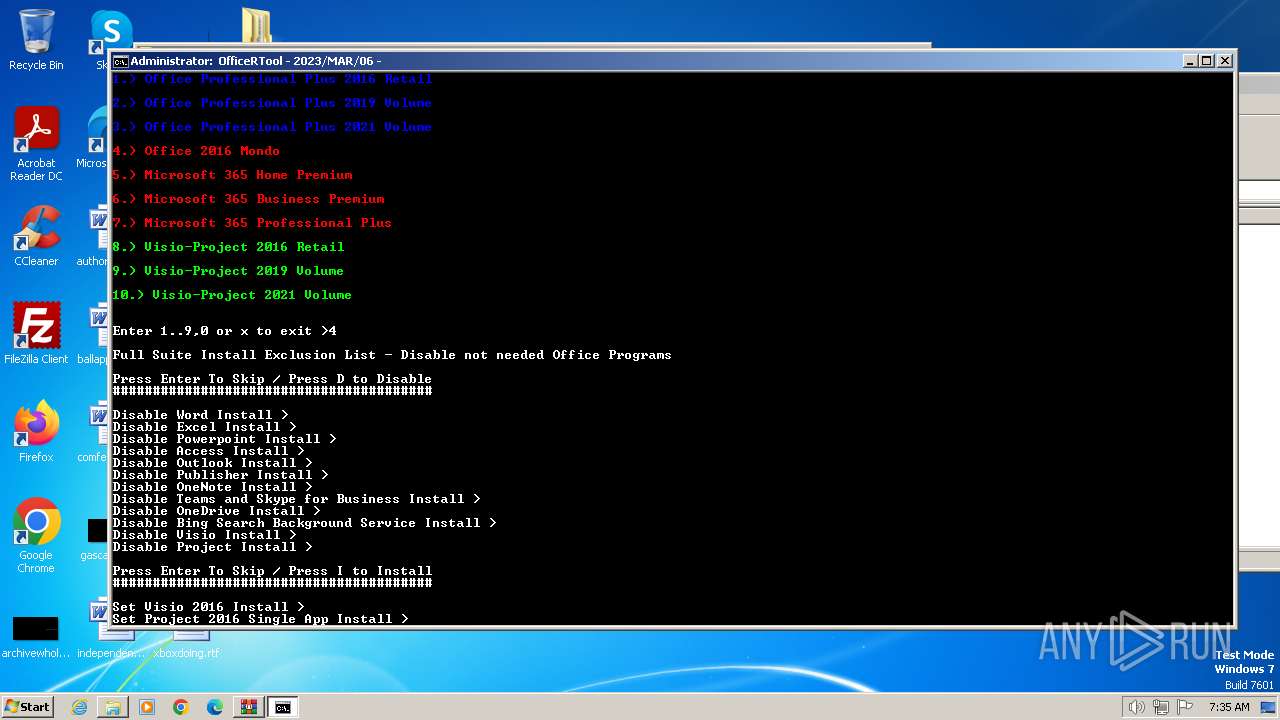Open Windows Media Player taskbar icon

(x=147, y=707)
